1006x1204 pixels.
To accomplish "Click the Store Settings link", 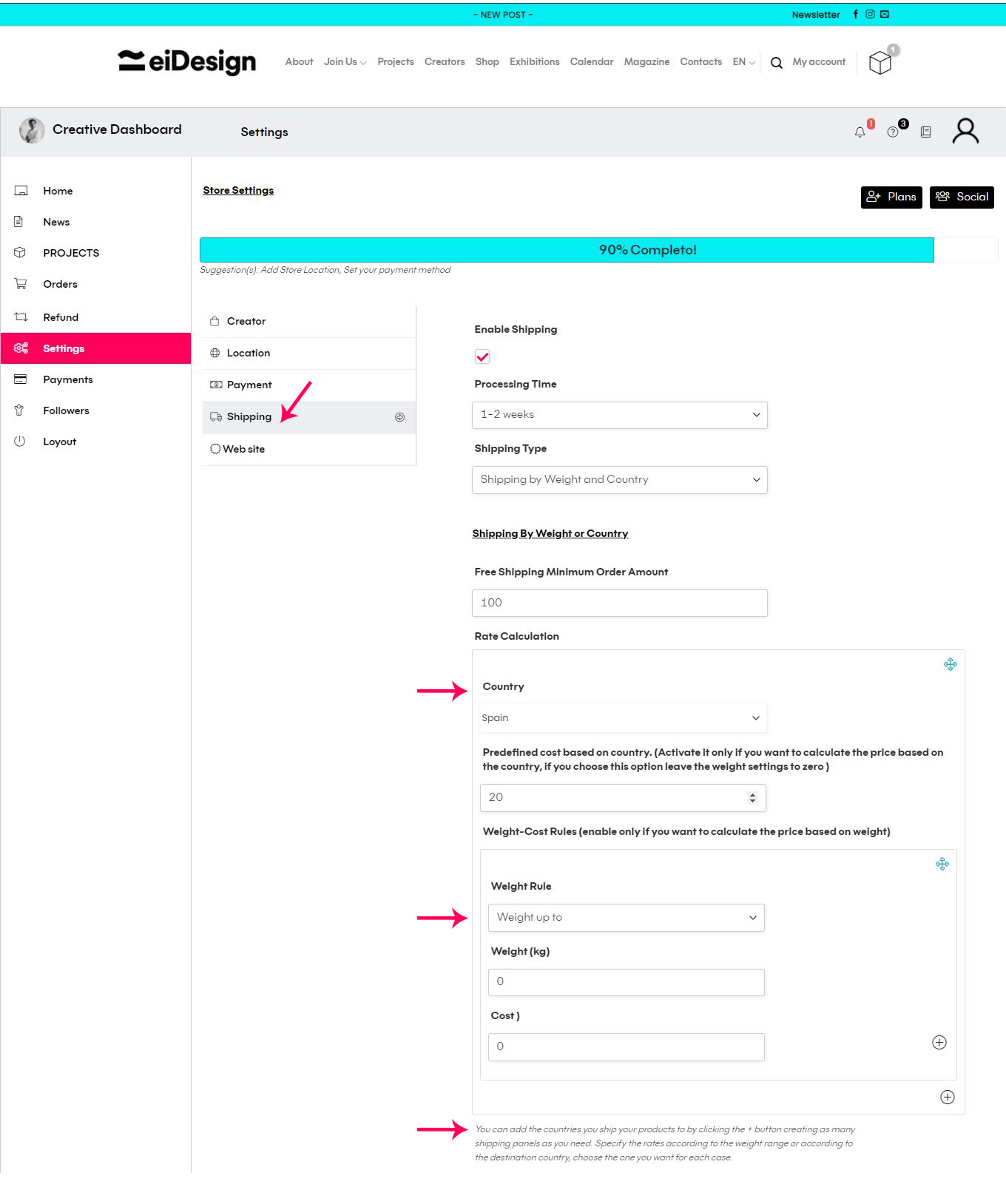I will pyautogui.click(x=238, y=191).
